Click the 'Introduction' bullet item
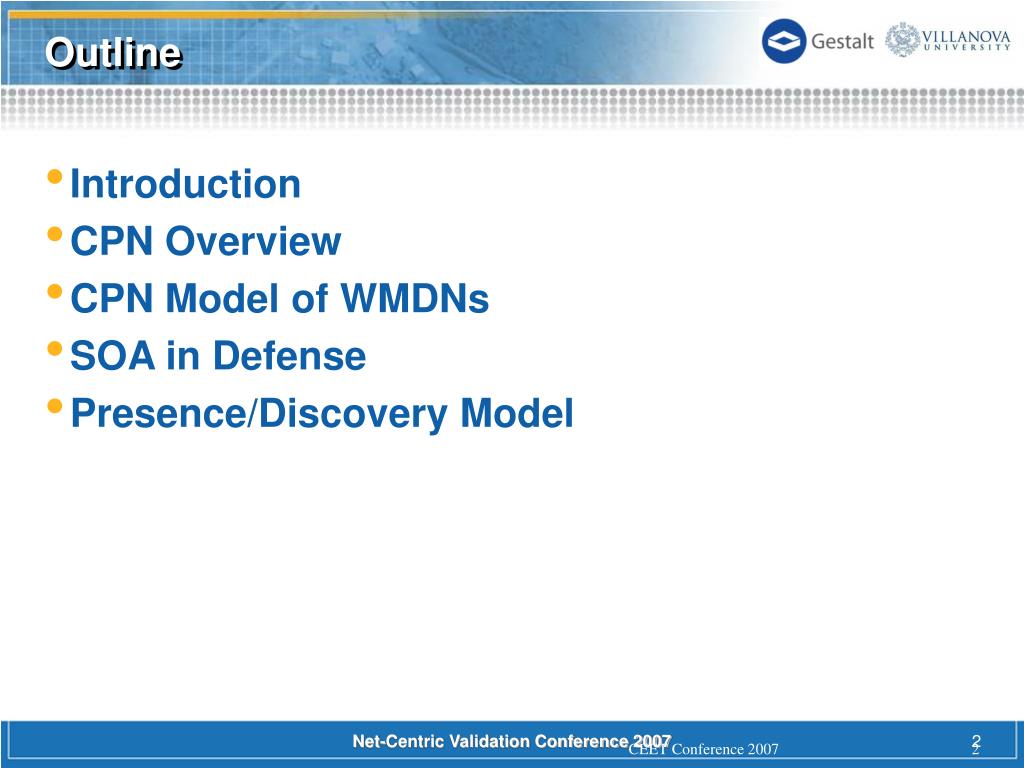The width and height of the screenshot is (1024, 768). 185,184
